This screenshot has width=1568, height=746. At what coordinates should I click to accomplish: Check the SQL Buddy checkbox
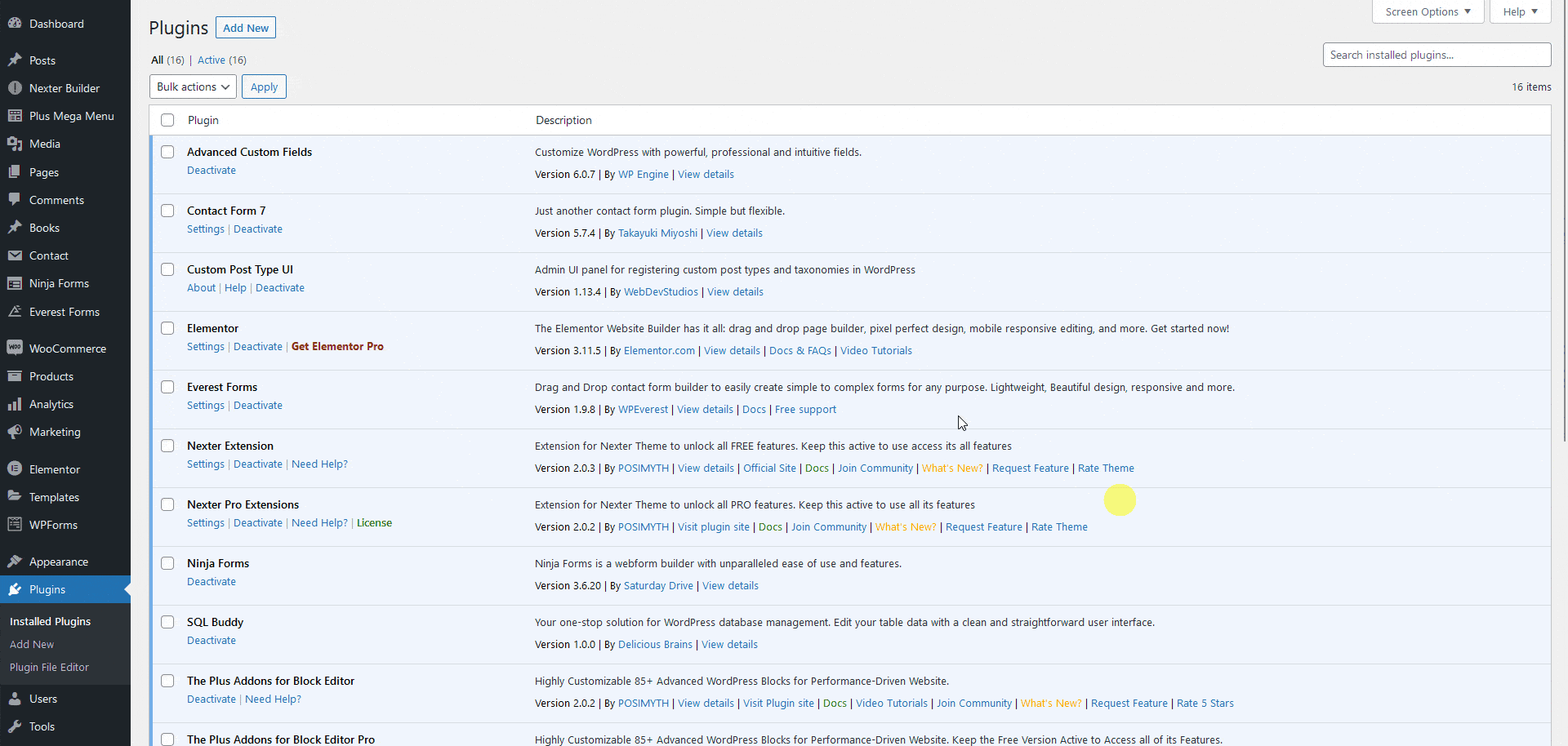(167, 622)
